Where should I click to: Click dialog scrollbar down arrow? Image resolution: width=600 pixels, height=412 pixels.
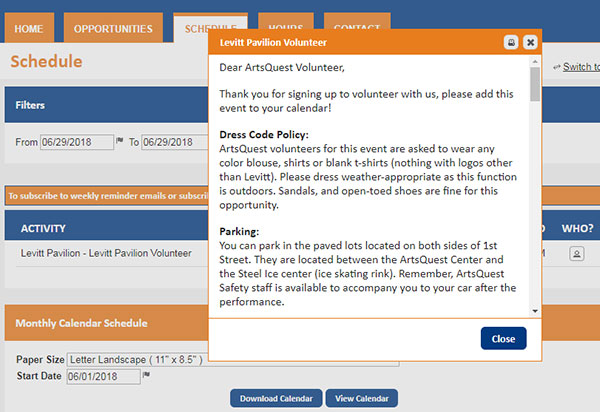(x=535, y=311)
